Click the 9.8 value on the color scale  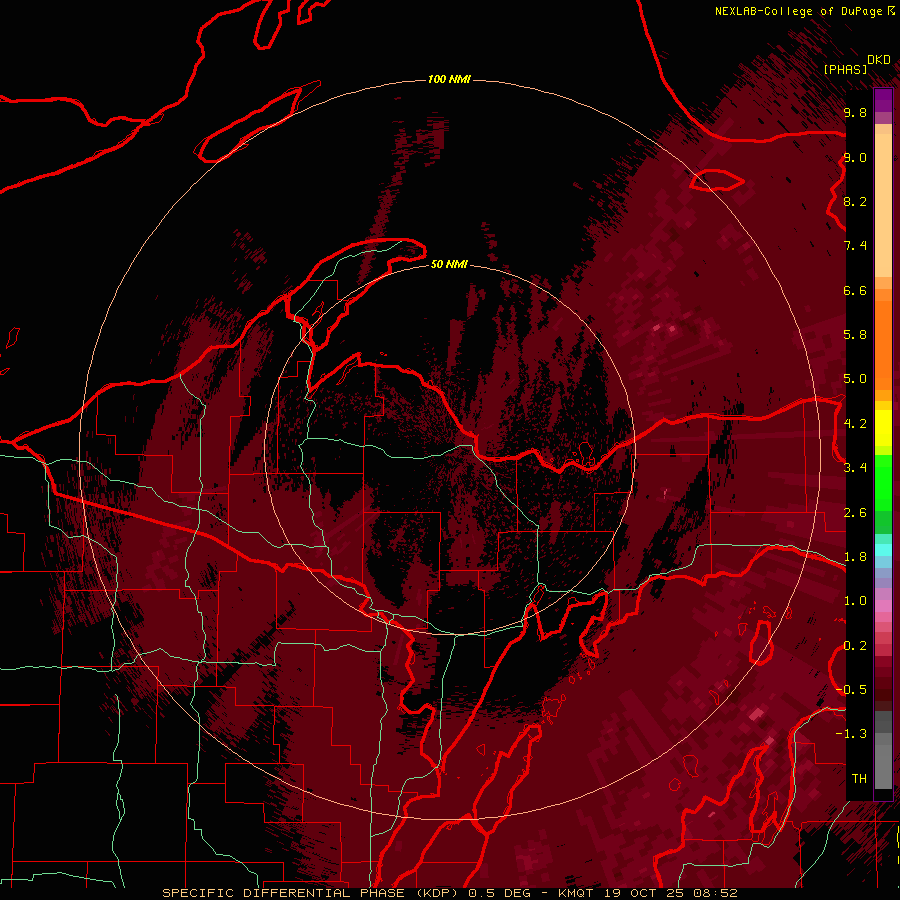pos(855,112)
